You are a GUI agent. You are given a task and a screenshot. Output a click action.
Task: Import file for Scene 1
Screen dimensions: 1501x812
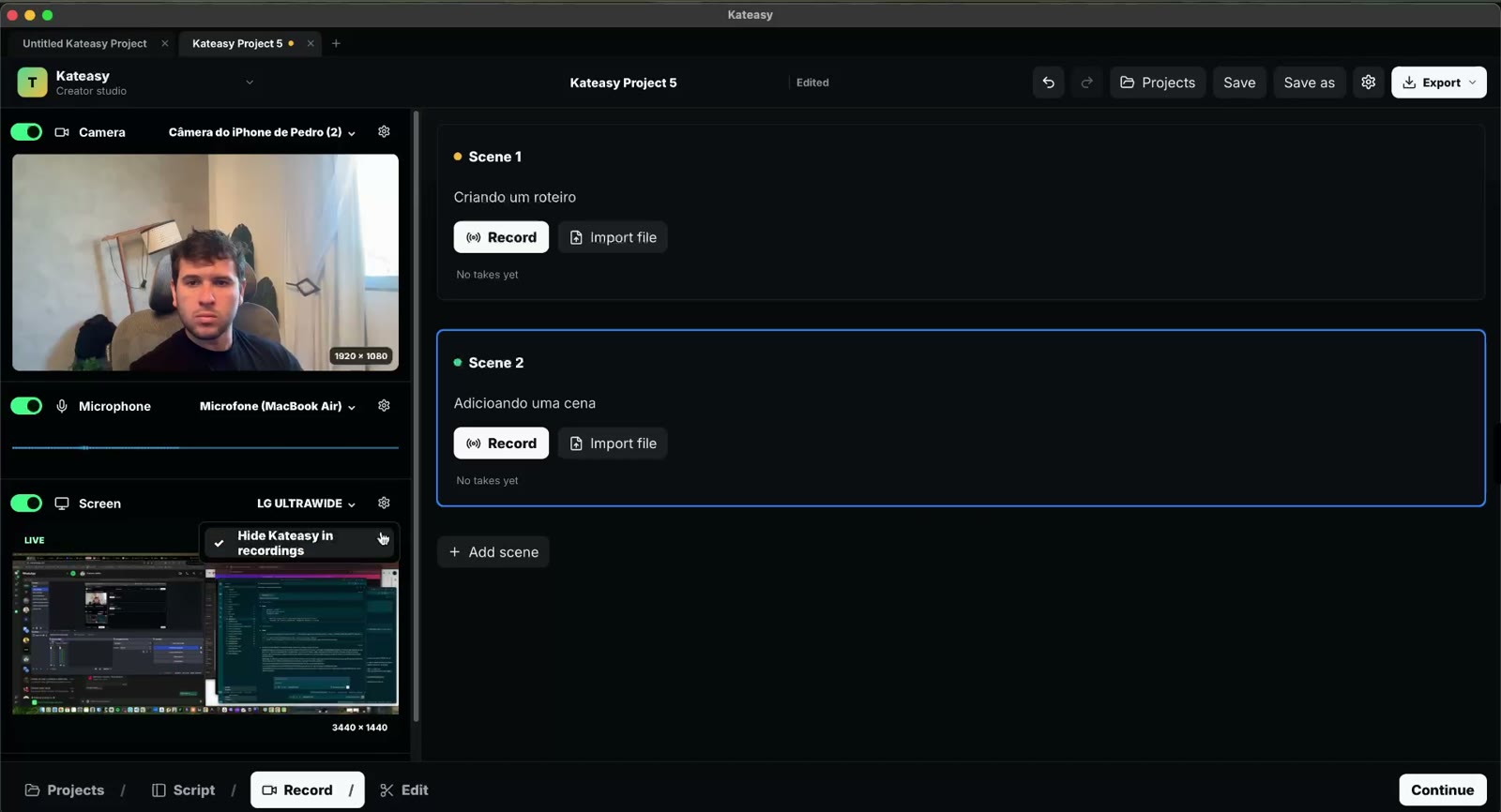[613, 237]
